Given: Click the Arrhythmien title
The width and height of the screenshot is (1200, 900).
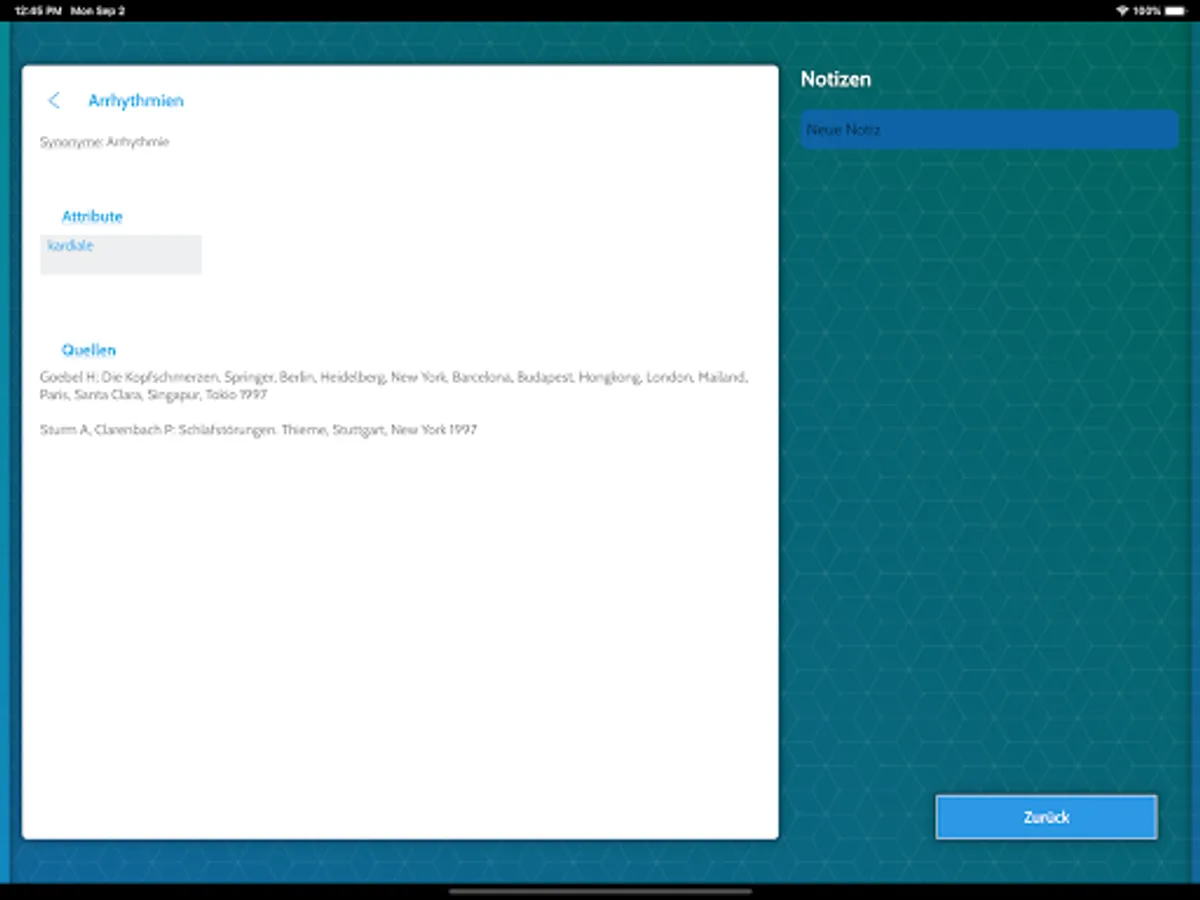Looking at the screenshot, I should 136,101.
